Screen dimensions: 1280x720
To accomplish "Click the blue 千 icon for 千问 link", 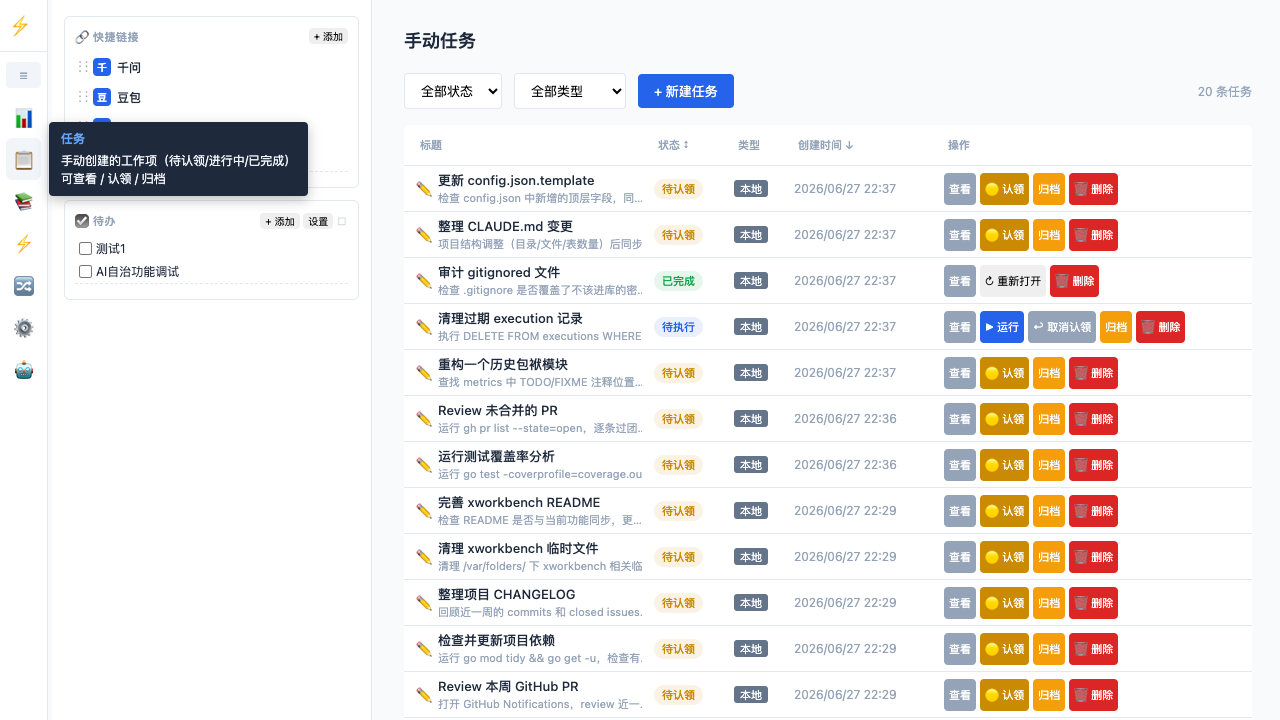I will click(102, 67).
